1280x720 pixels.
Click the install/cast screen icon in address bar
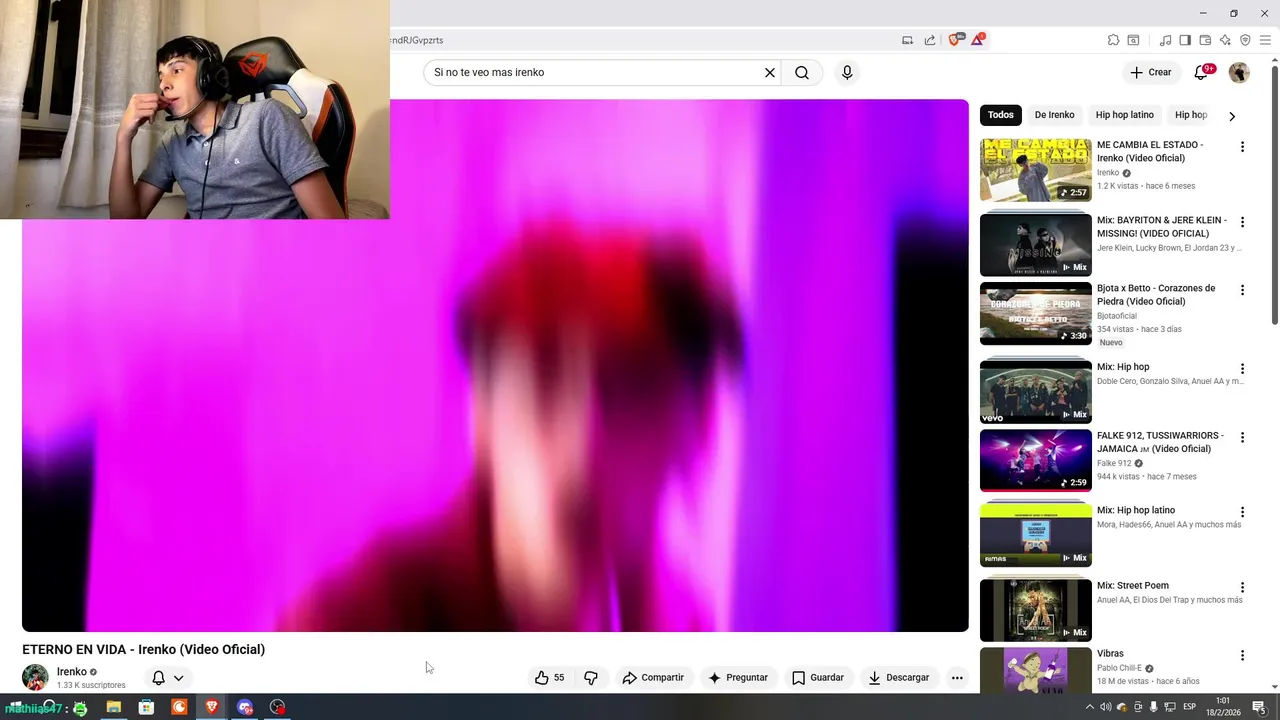coord(908,40)
